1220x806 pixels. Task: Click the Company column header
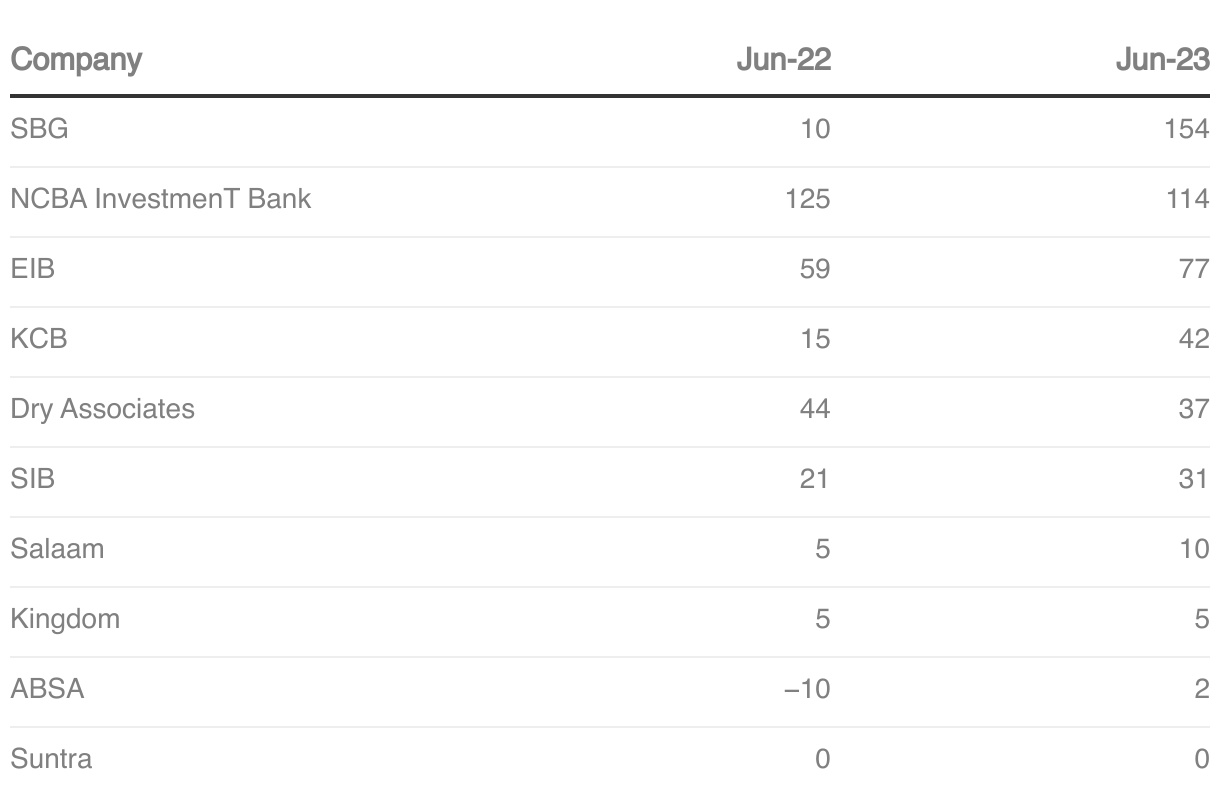(76, 60)
